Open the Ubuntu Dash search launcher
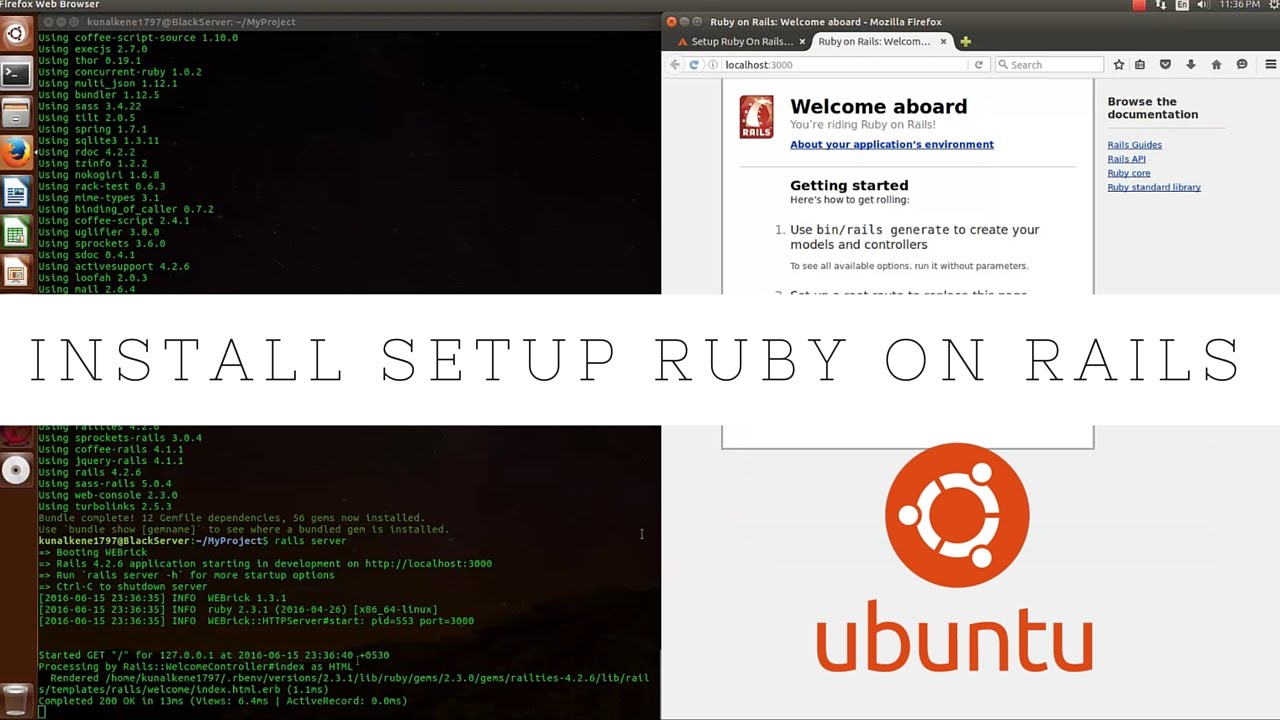 [x=16, y=35]
